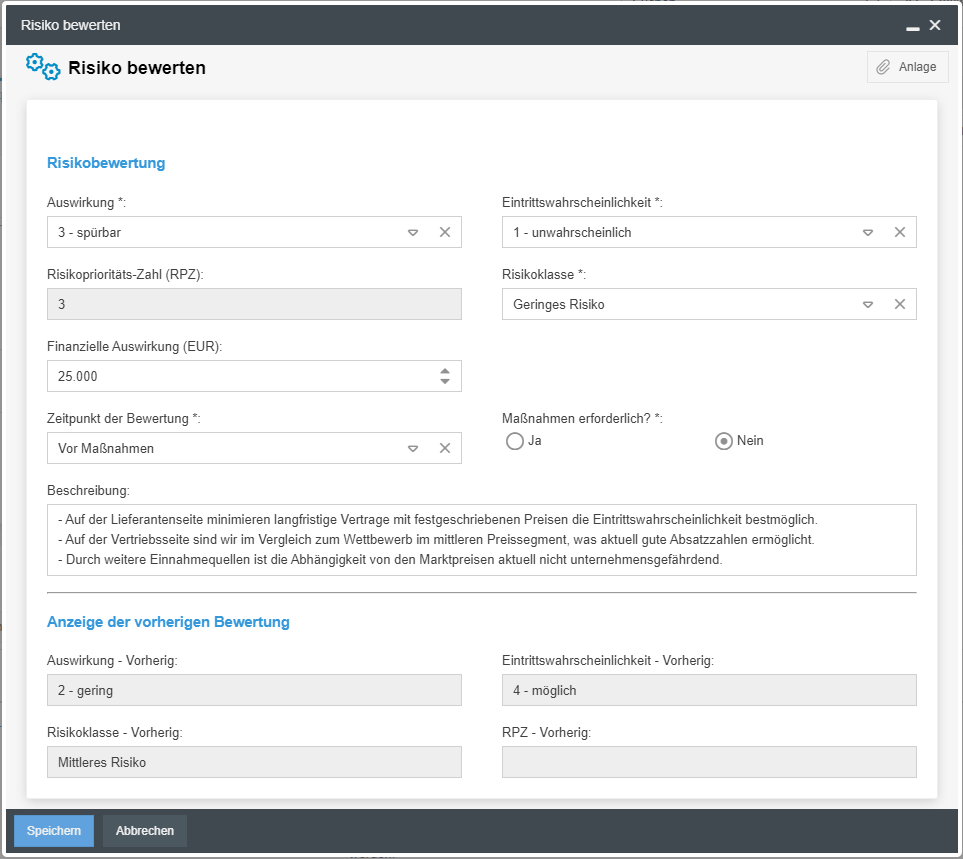963x859 pixels.
Task: Select Nein for Maßnahmen erforderlich
Action: (x=724, y=441)
